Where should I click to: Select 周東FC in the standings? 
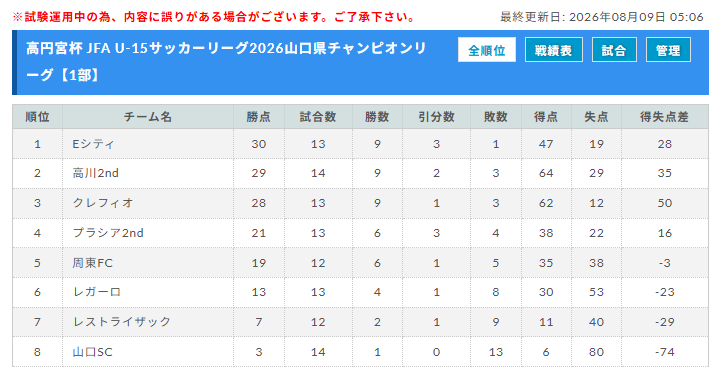point(93,263)
